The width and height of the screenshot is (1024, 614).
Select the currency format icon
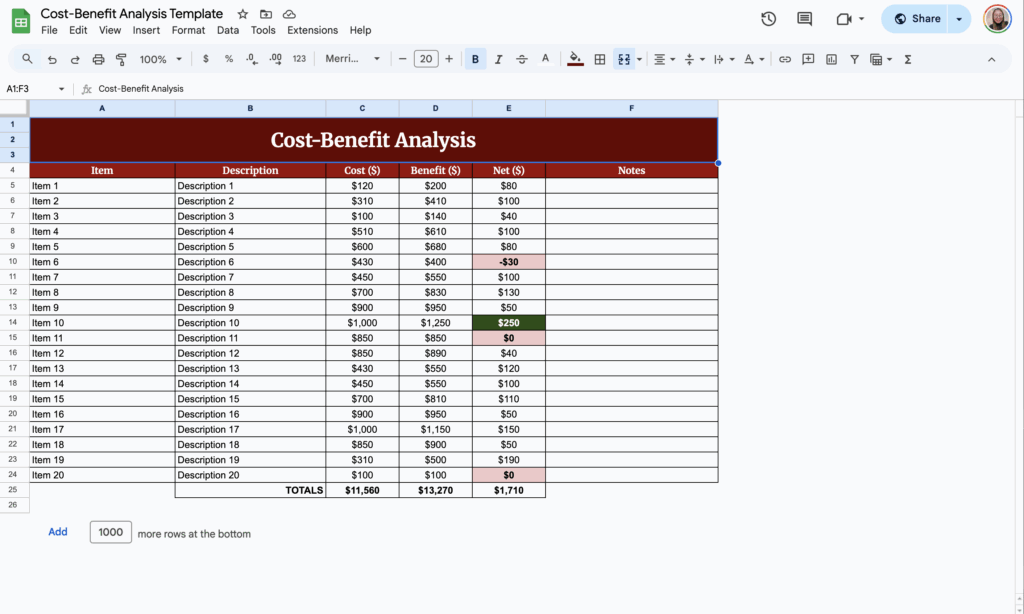(206, 59)
